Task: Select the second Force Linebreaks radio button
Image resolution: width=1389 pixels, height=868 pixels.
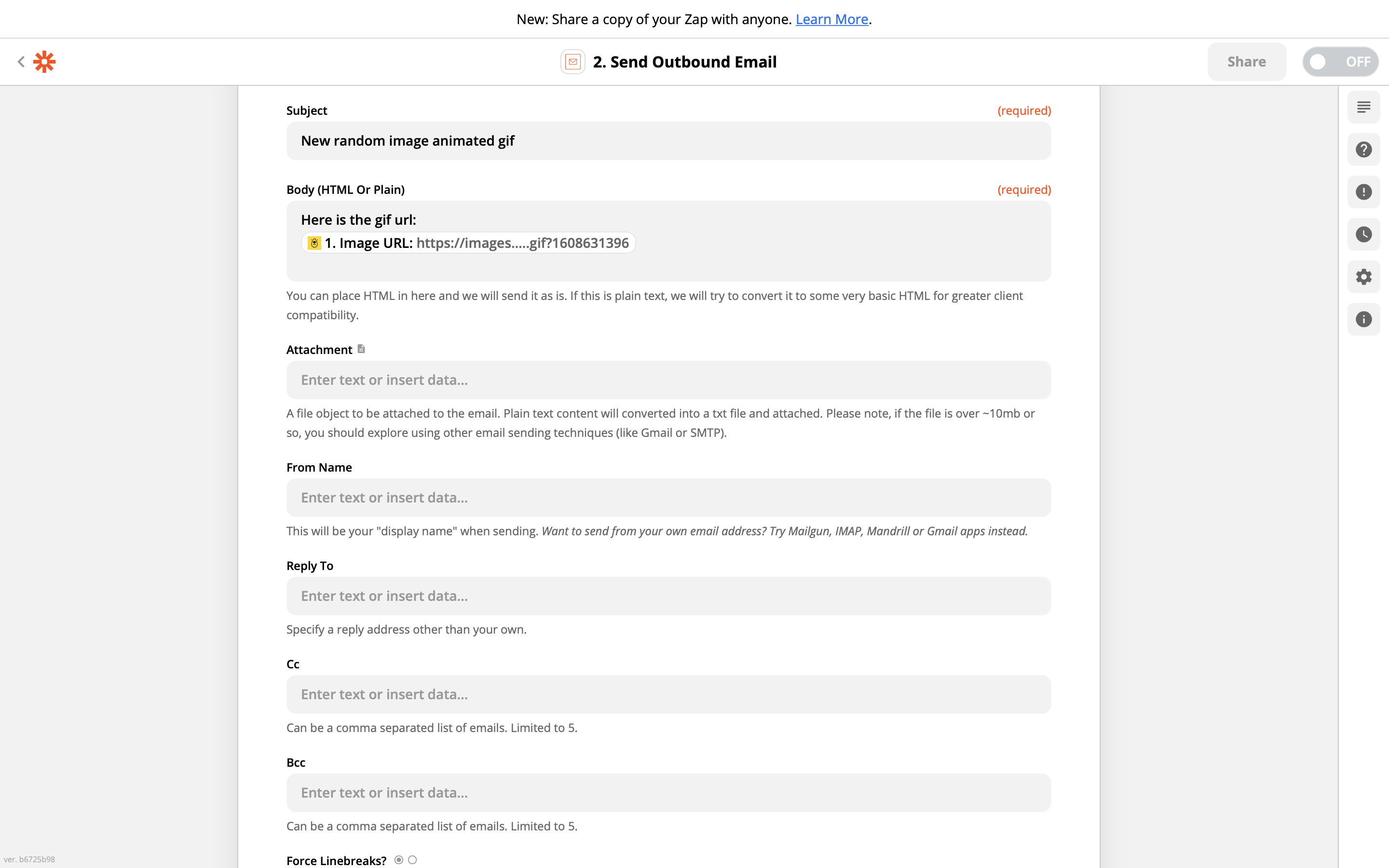Action: tap(412, 860)
